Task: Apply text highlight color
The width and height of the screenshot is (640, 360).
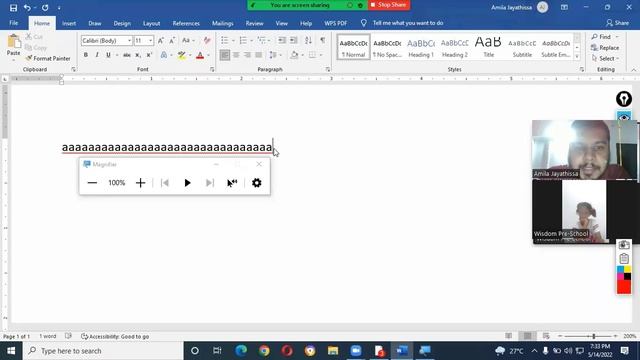Action: tap(182, 55)
